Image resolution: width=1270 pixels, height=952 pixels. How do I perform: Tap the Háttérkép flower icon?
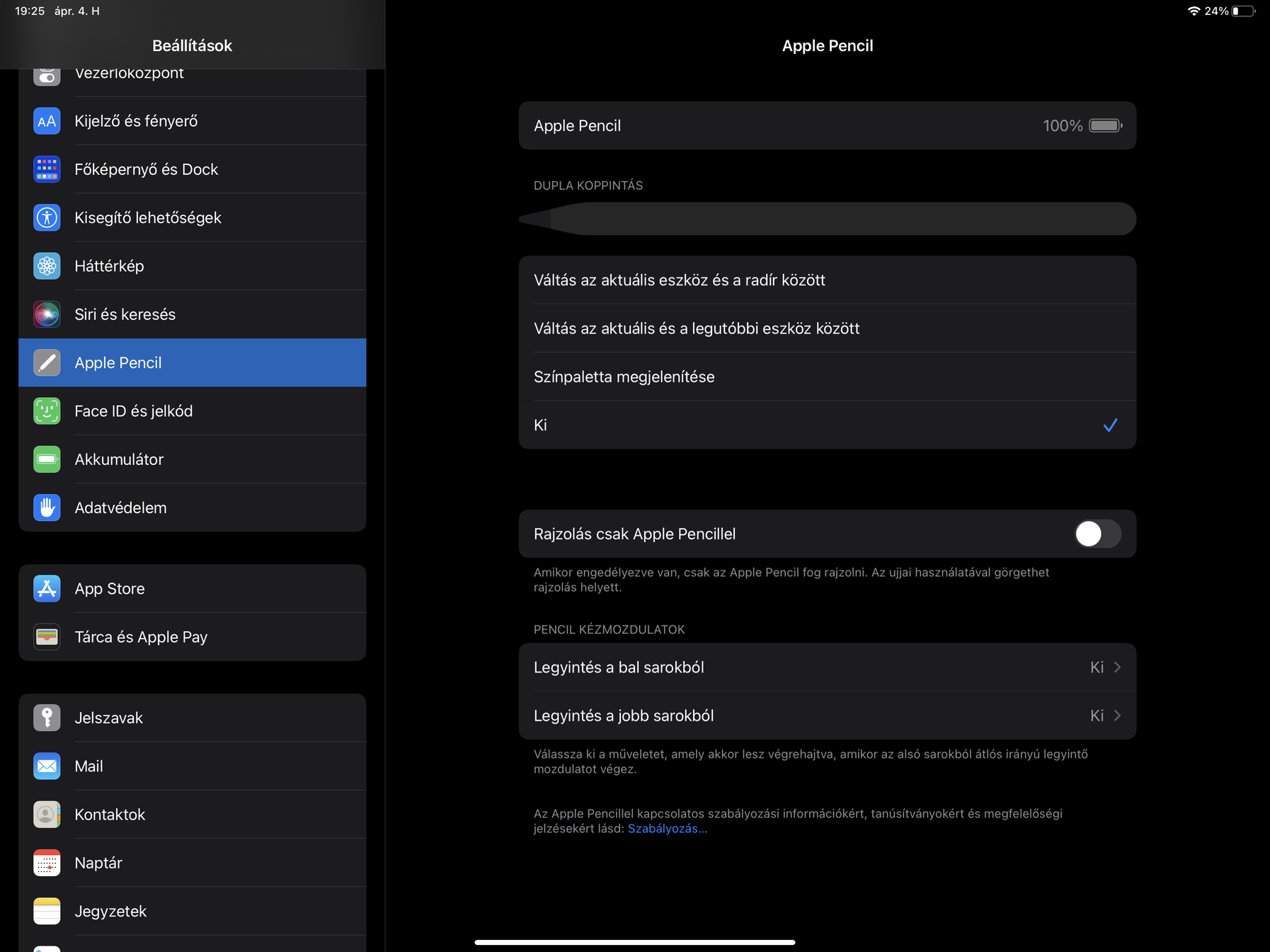click(x=47, y=266)
